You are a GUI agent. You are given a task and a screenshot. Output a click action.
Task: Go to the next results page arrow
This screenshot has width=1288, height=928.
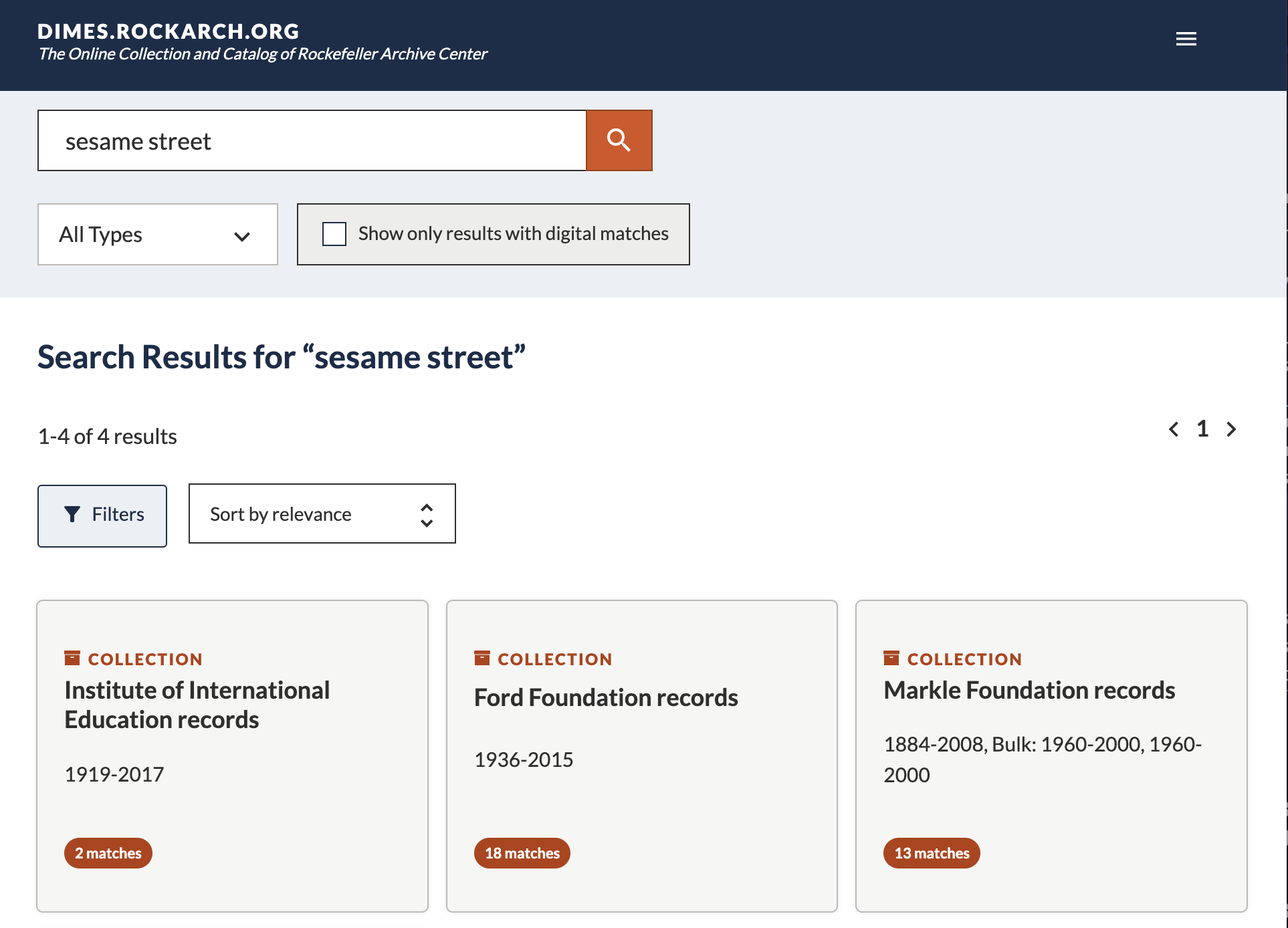(1231, 429)
